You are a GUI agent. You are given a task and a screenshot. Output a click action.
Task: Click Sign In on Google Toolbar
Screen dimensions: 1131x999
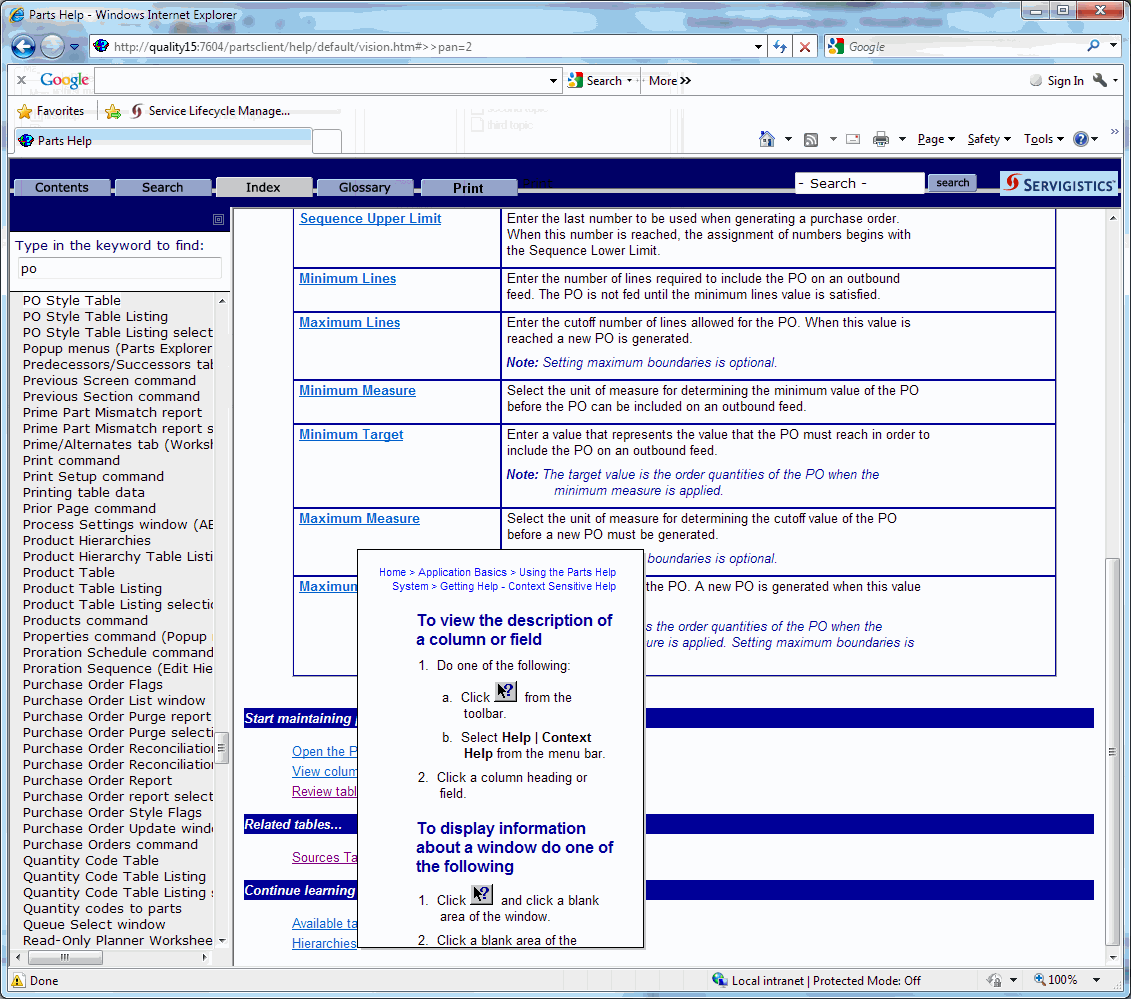[x=1057, y=81]
